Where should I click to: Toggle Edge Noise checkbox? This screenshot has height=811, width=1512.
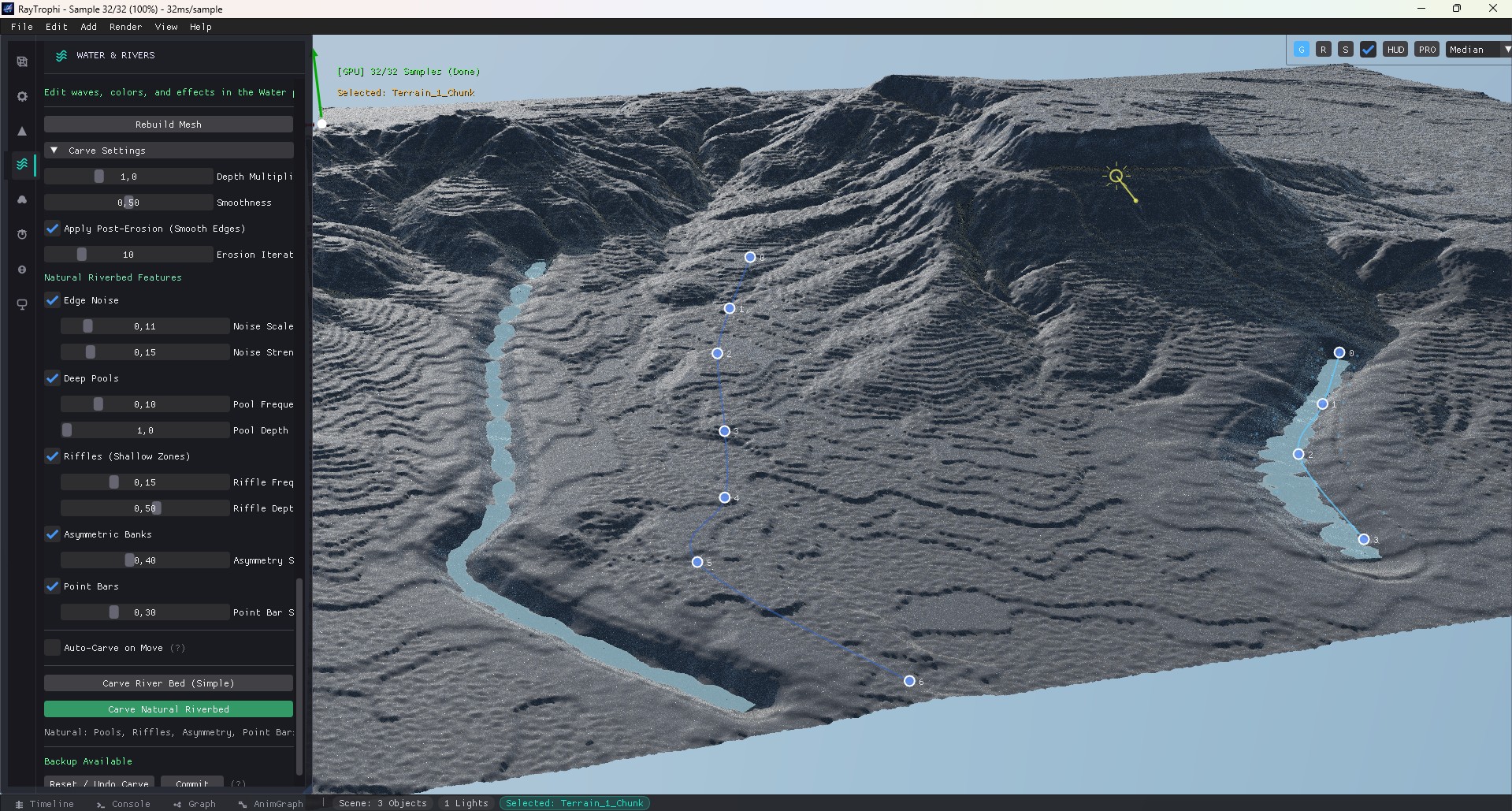click(53, 300)
